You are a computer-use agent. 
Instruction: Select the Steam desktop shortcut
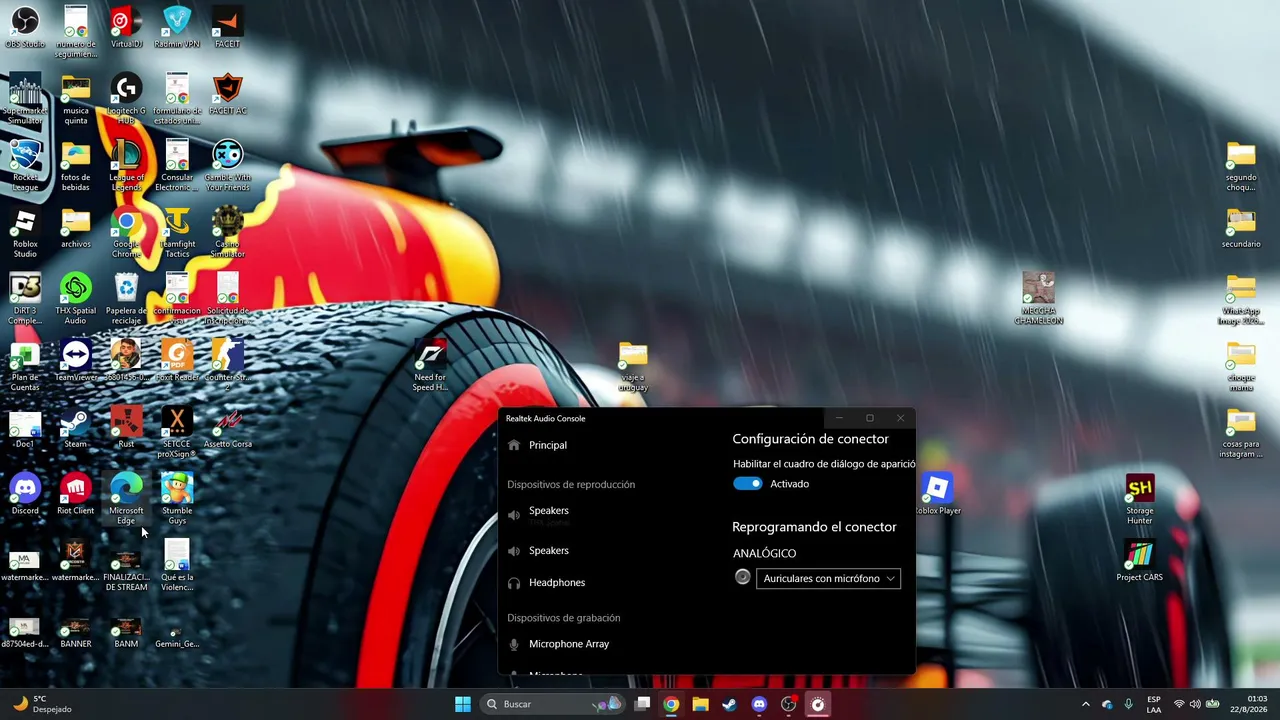(x=76, y=428)
